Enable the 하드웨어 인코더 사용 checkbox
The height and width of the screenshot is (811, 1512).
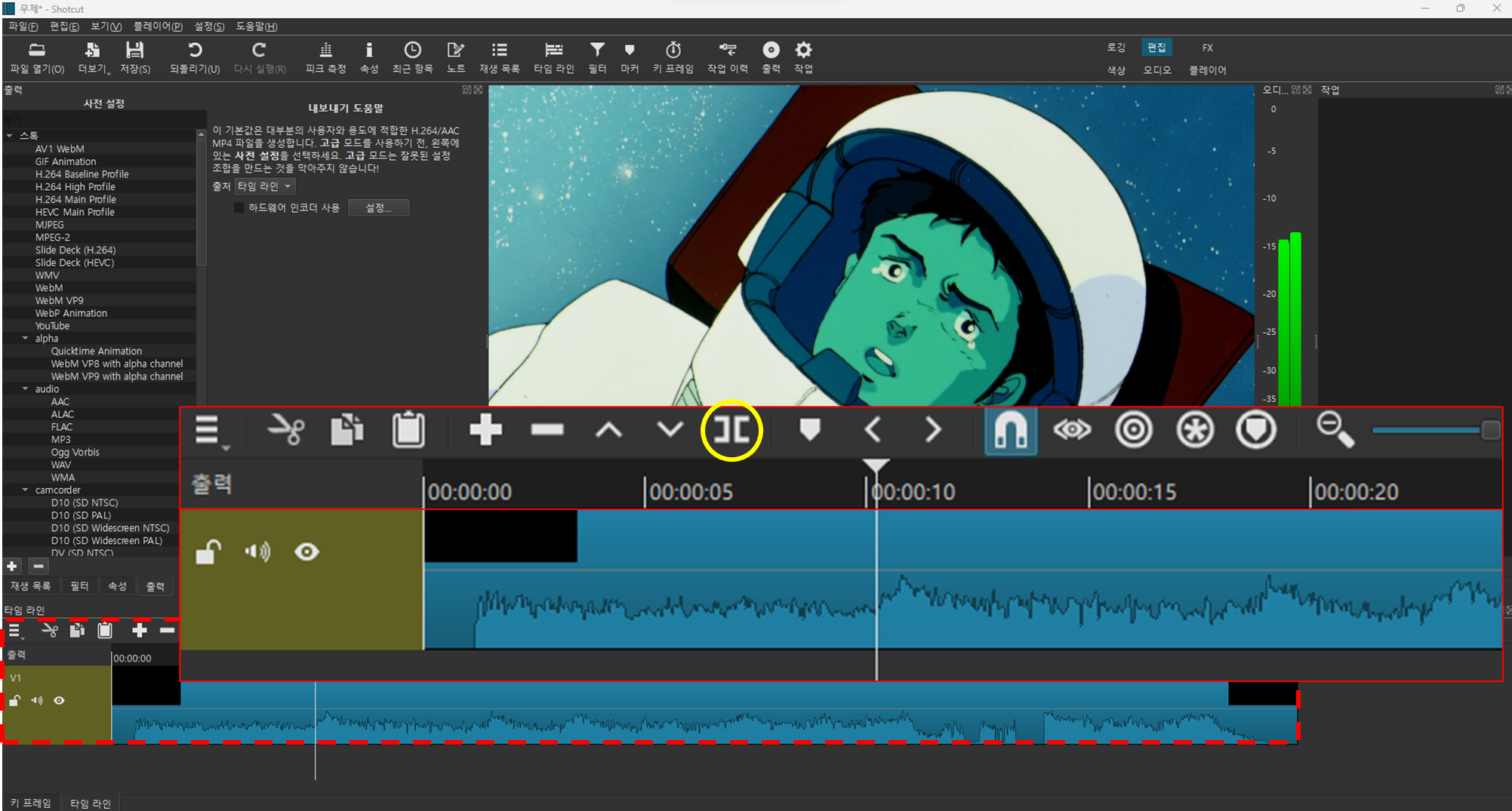click(x=239, y=207)
